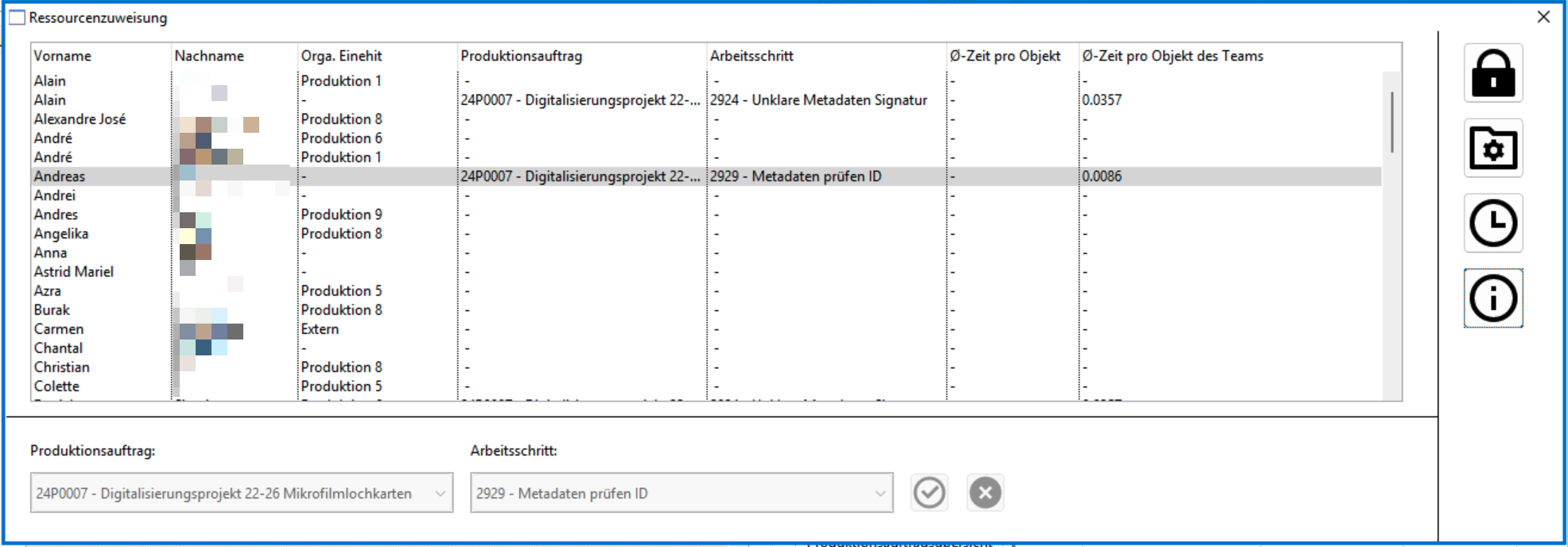Expand the Produktionsauftrag dropdown
1568x547 pixels.
(x=440, y=494)
